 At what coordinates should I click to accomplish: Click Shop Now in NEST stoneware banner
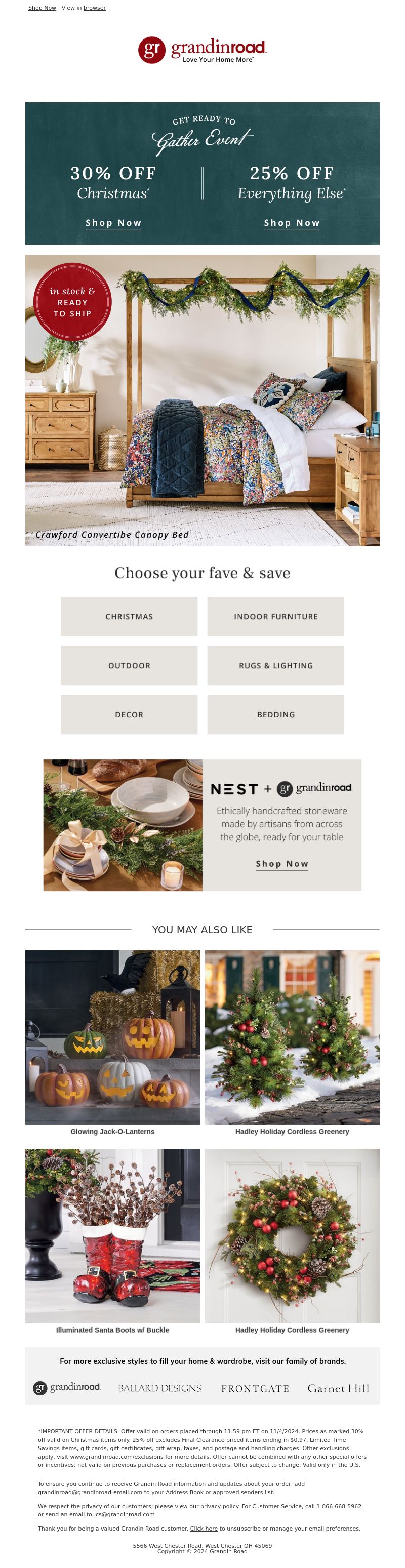(282, 864)
